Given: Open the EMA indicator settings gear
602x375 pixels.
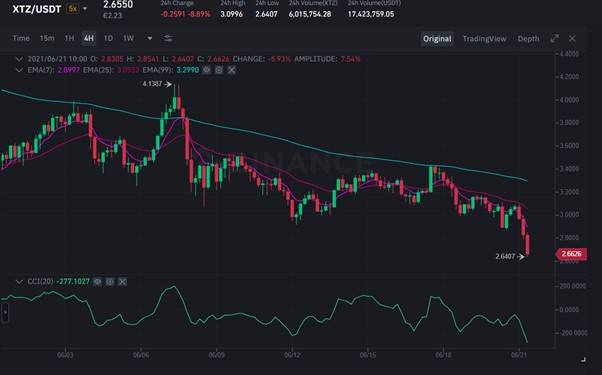Looking at the screenshot, I should click(219, 70).
